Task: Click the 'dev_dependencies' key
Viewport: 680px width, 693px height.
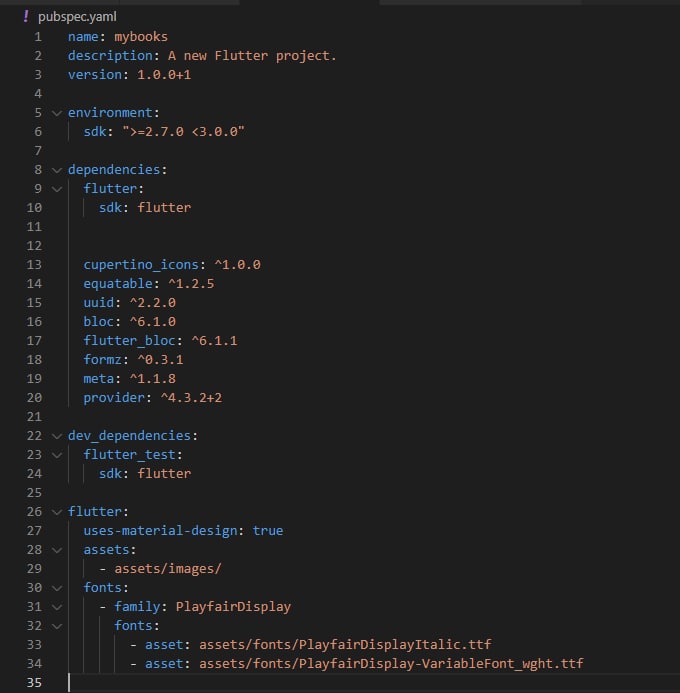Action: [129, 436]
